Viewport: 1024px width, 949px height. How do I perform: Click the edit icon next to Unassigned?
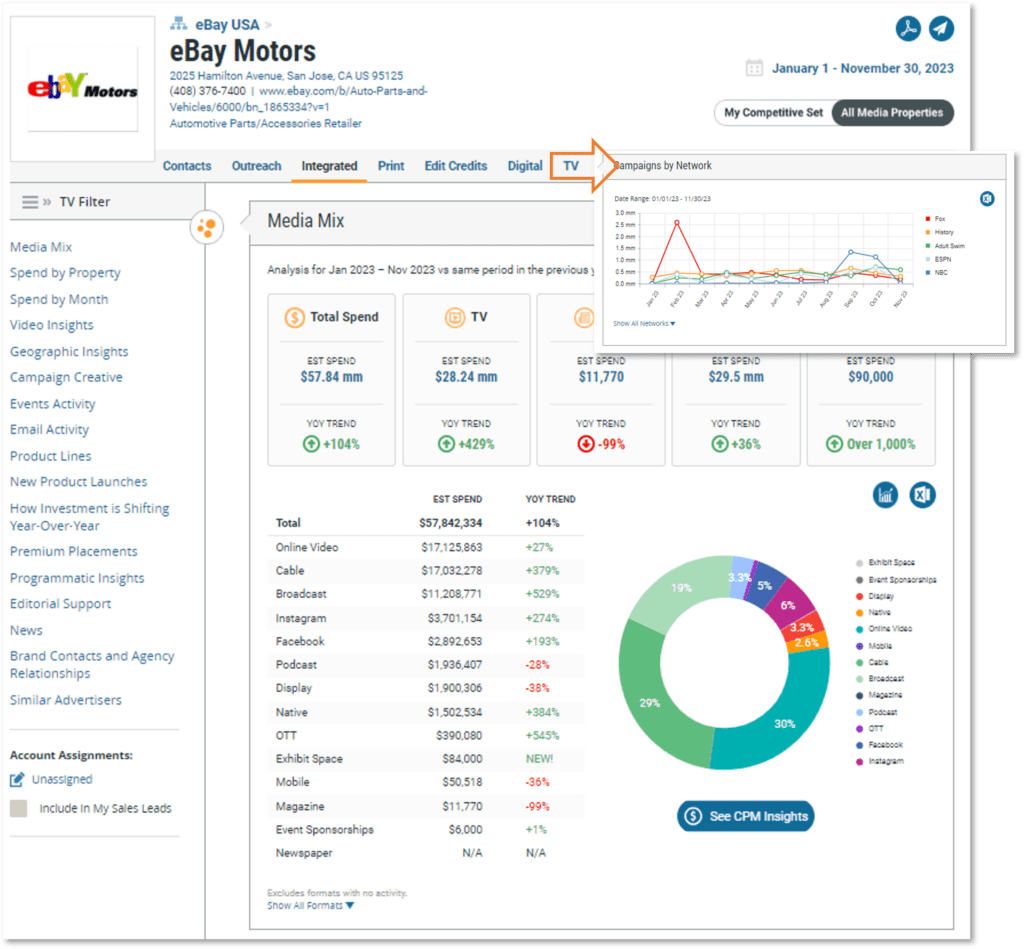[17, 779]
